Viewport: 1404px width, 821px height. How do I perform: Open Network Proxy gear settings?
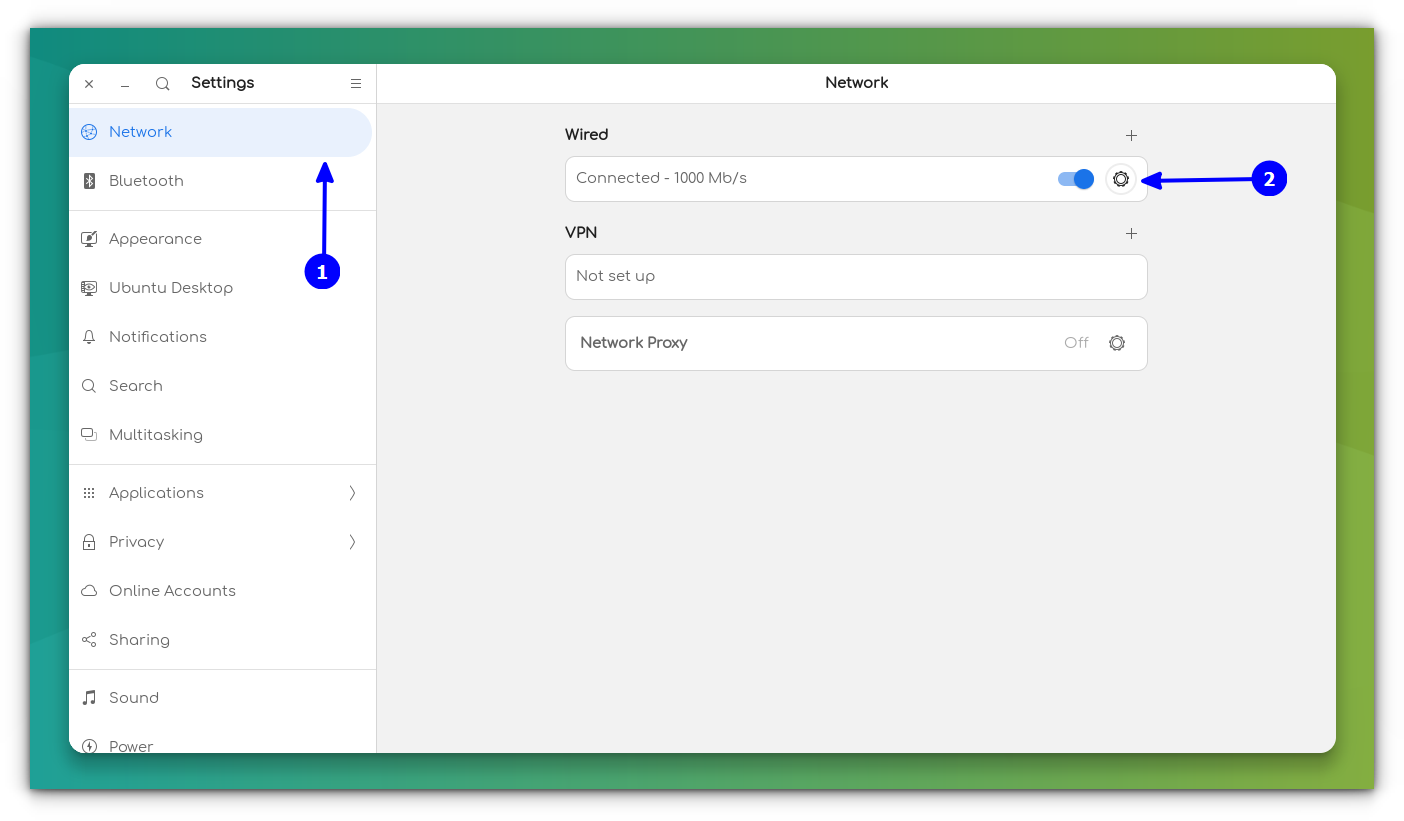[x=1117, y=343]
